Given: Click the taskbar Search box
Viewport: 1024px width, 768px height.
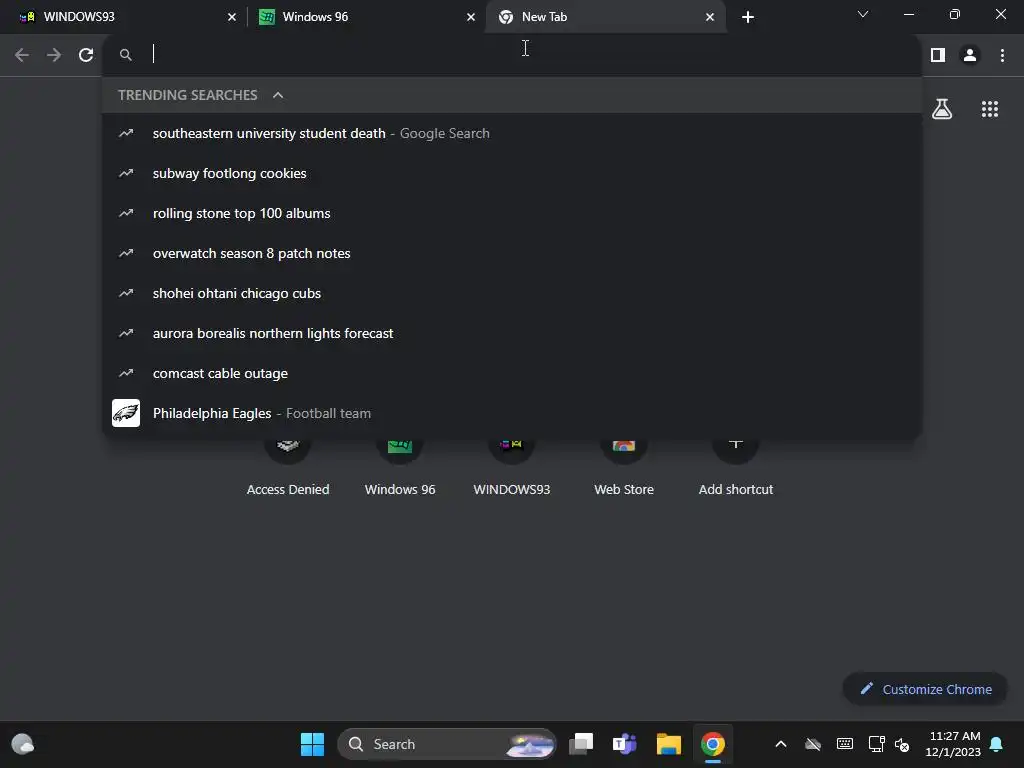Looking at the screenshot, I should pos(447,744).
